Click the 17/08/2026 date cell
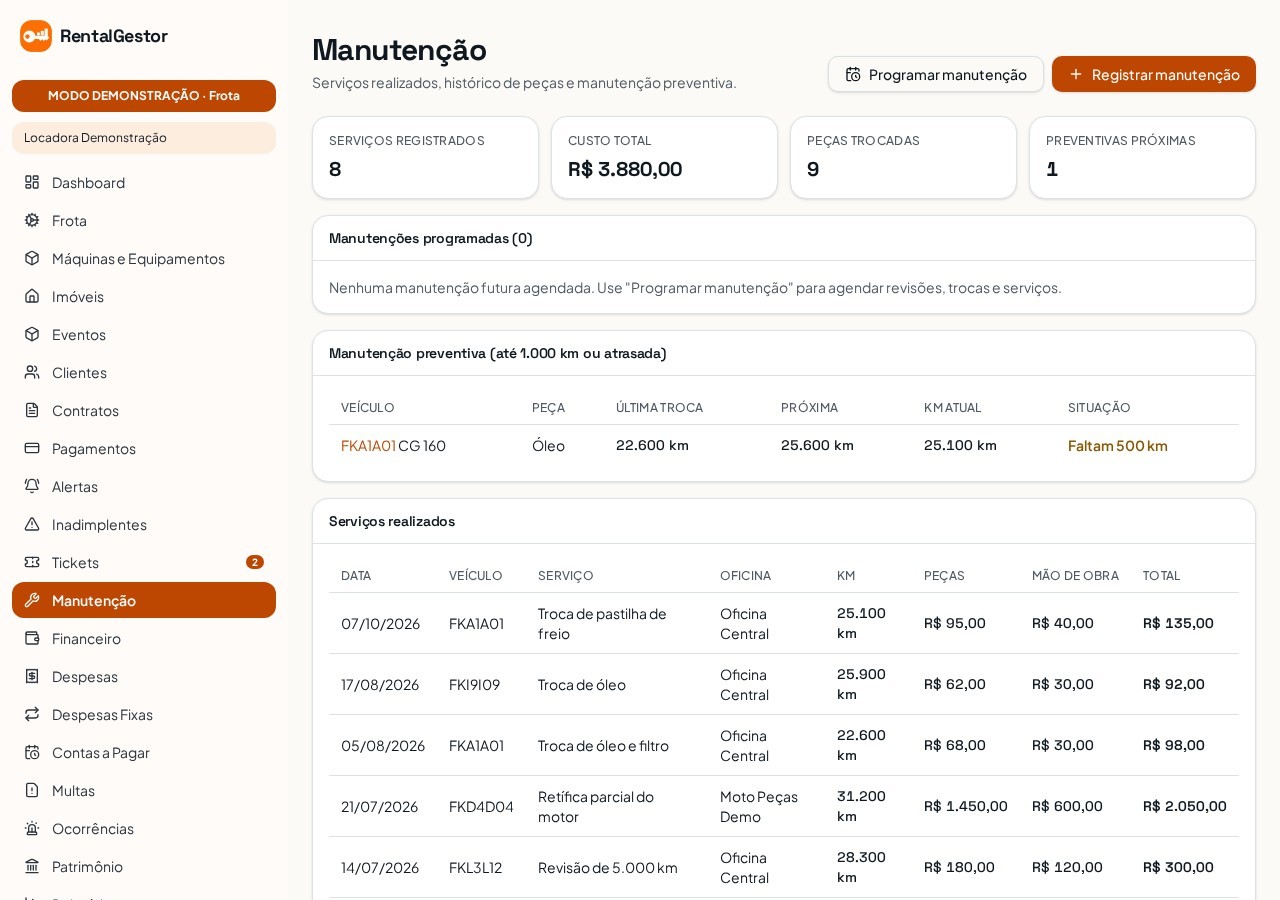Image resolution: width=1280 pixels, height=900 pixels. 380,685
